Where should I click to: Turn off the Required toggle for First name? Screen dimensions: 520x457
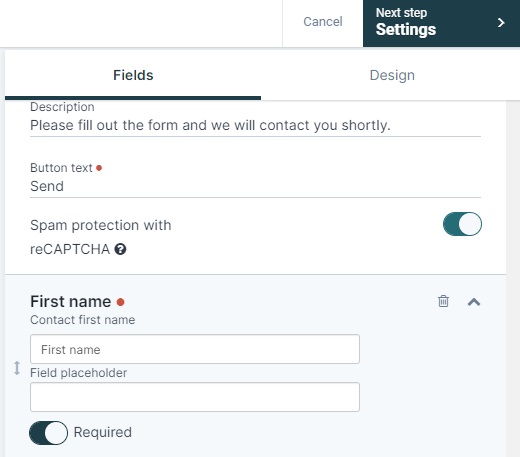pyautogui.click(x=48, y=433)
